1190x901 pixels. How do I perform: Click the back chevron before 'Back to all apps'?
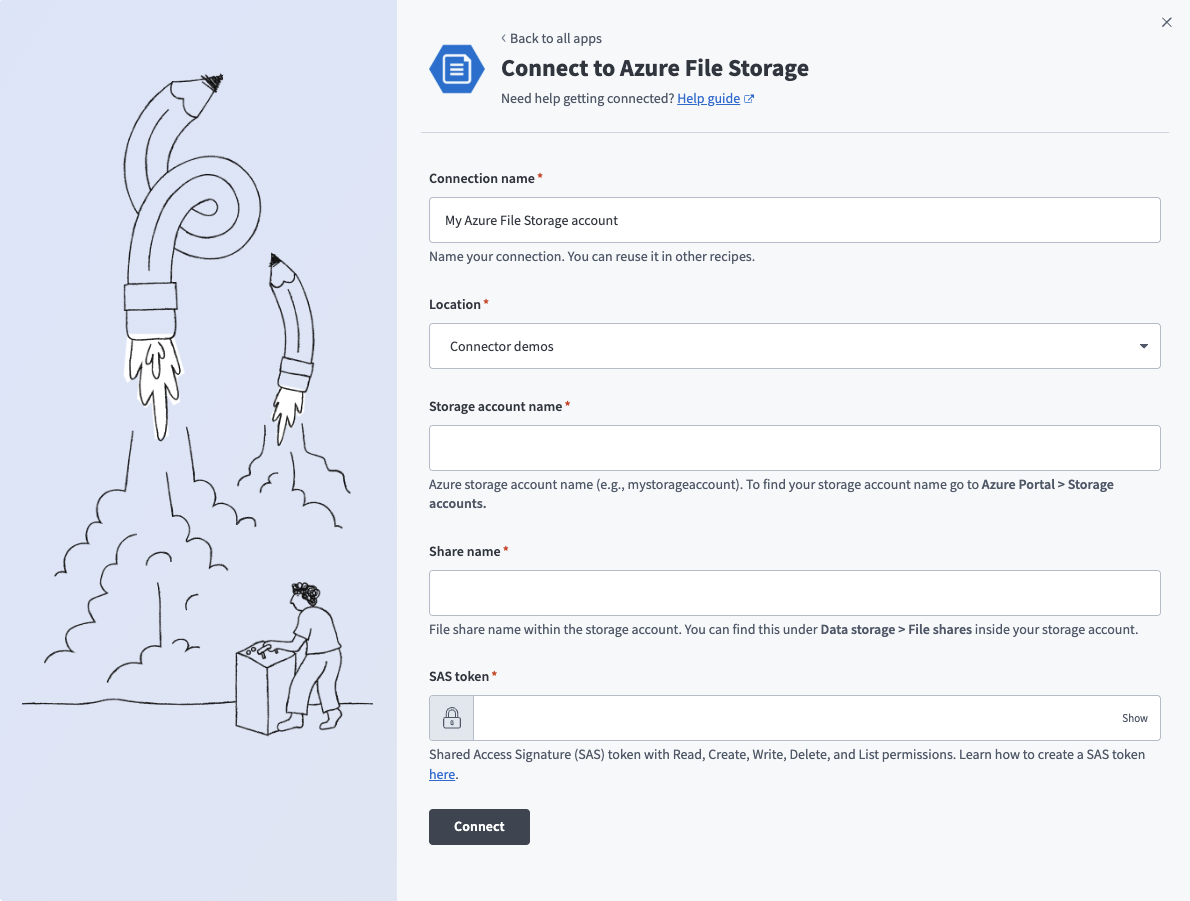tap(502, 38)
